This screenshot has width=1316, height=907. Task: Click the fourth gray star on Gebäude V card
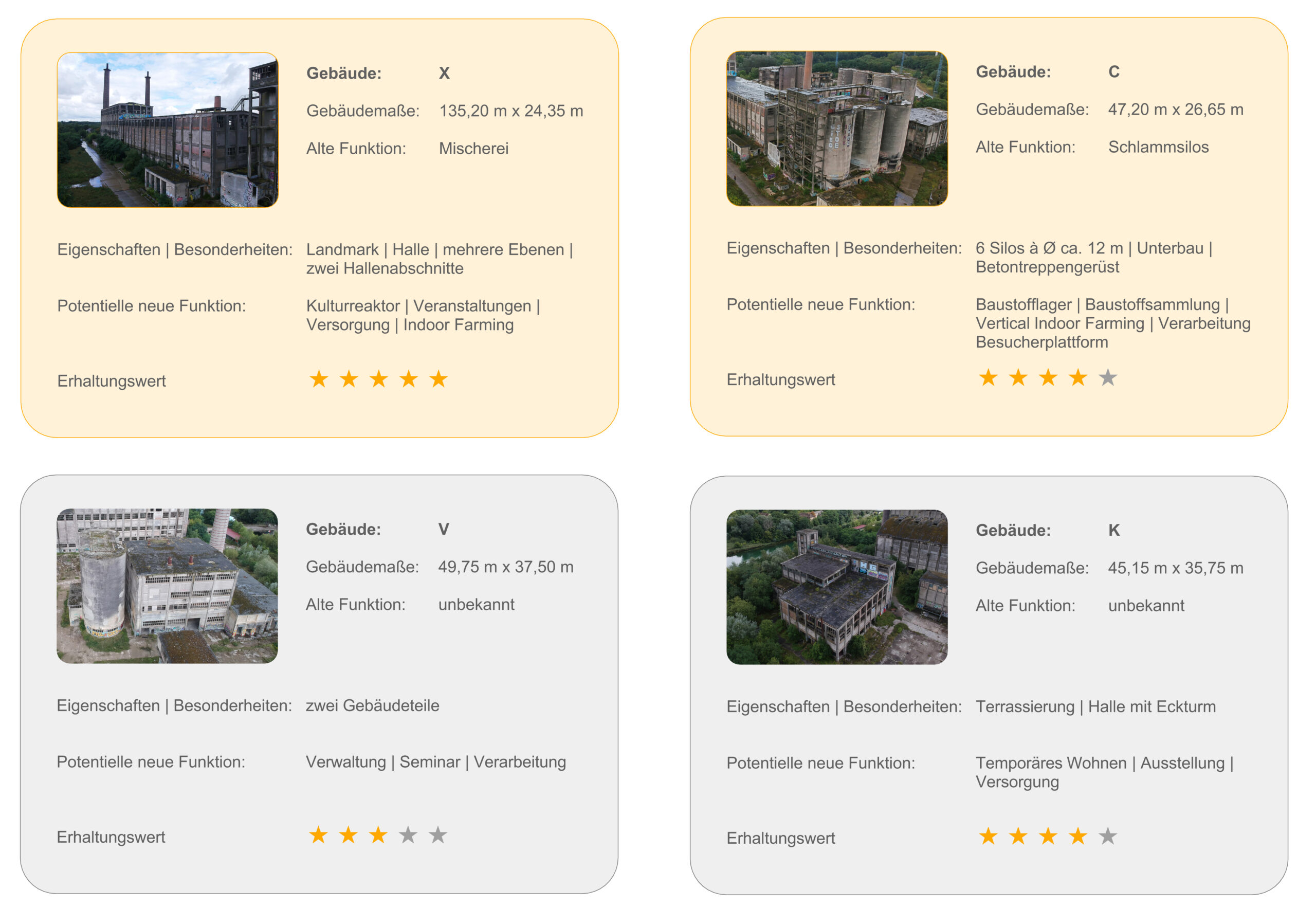coord(408,836)
